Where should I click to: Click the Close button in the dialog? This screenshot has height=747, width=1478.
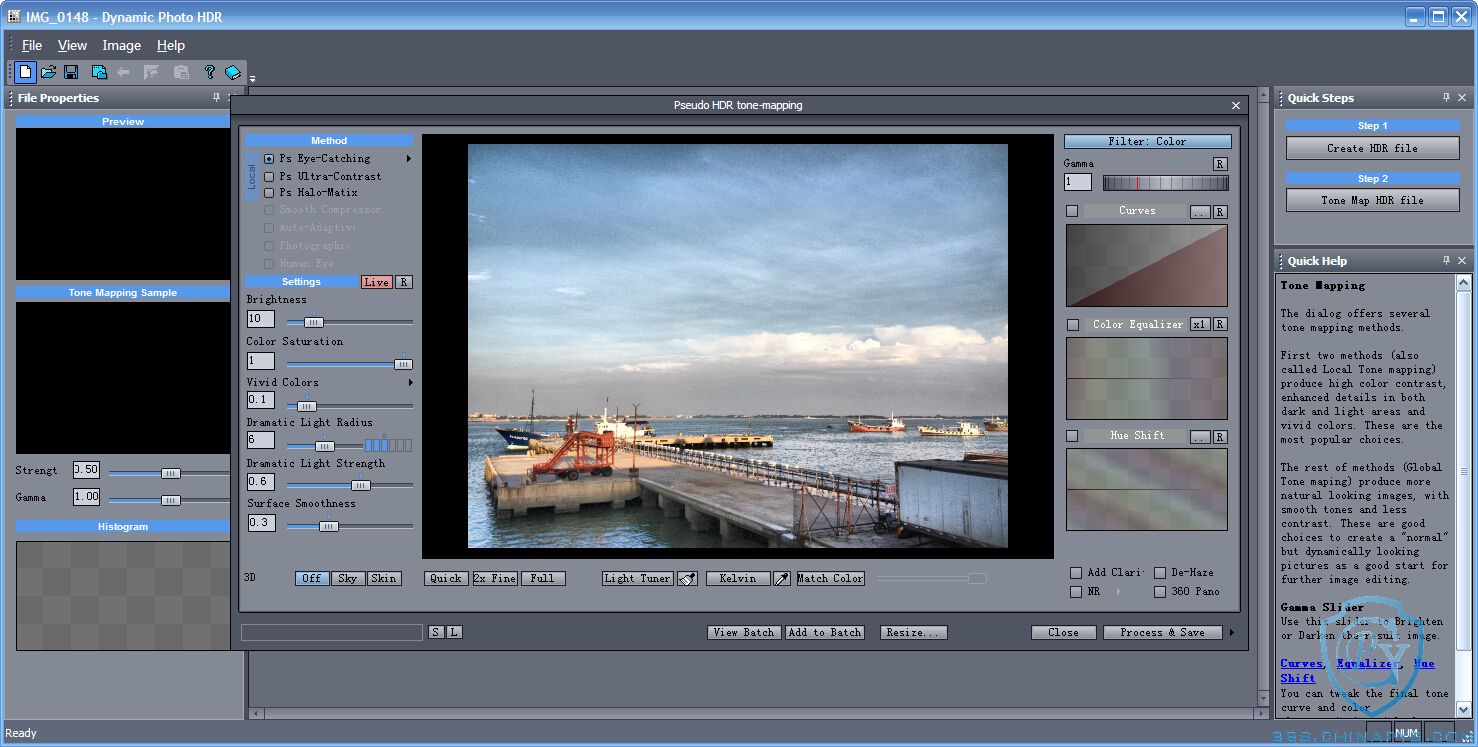coord(1063,632)
